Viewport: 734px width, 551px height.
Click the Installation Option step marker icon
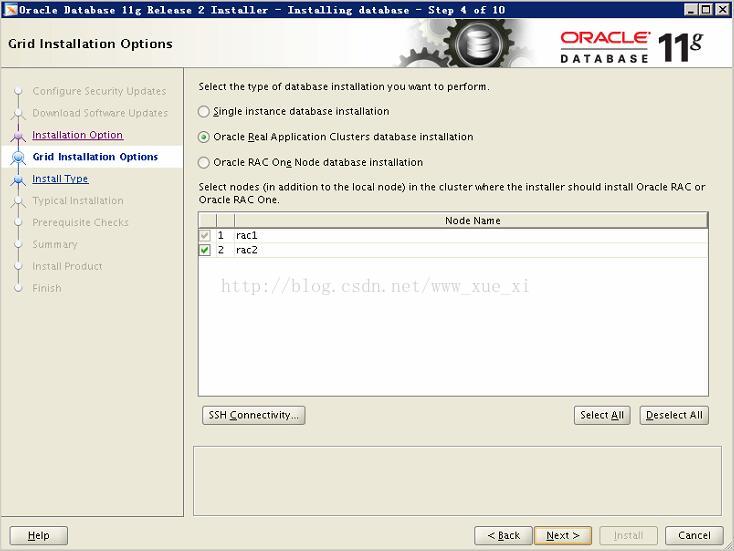(x=18, y=136)
